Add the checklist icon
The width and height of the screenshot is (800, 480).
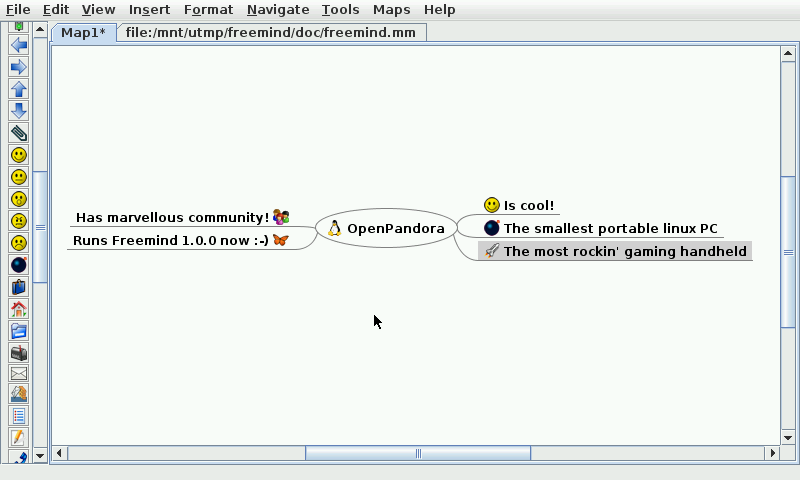[19, 416]
